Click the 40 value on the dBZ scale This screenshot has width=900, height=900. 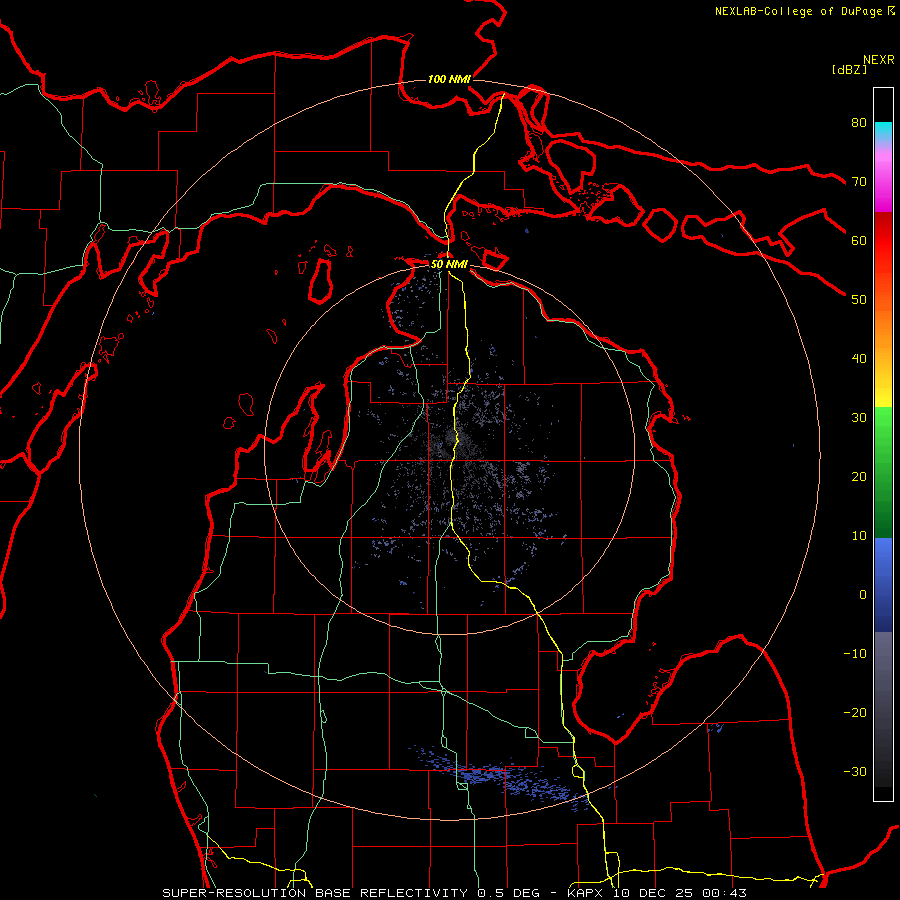pyautogui.click(x=859, y=359)
